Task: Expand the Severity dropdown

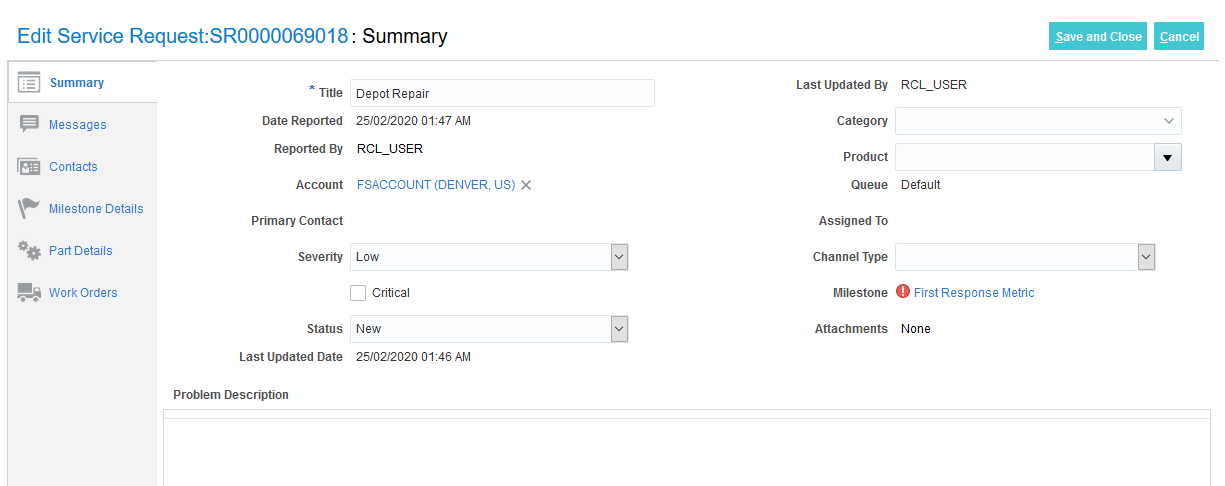Action: [x=619, y=257]
